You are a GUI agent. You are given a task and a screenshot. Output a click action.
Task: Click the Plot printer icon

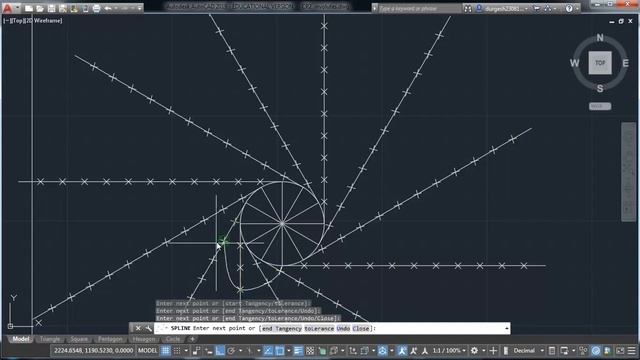click(96, 8)
